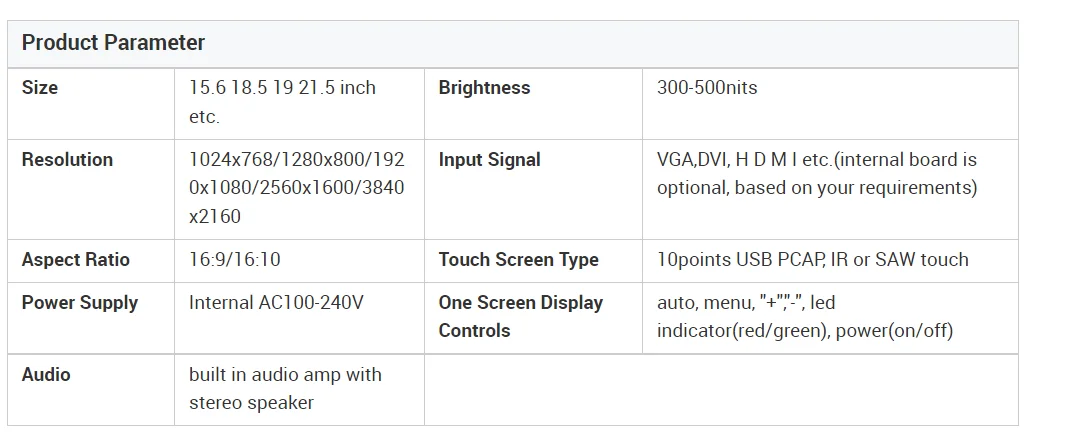1073x444 pixels.
Task: Select the built in audio amp text
Action: click(x=285, y=389)
